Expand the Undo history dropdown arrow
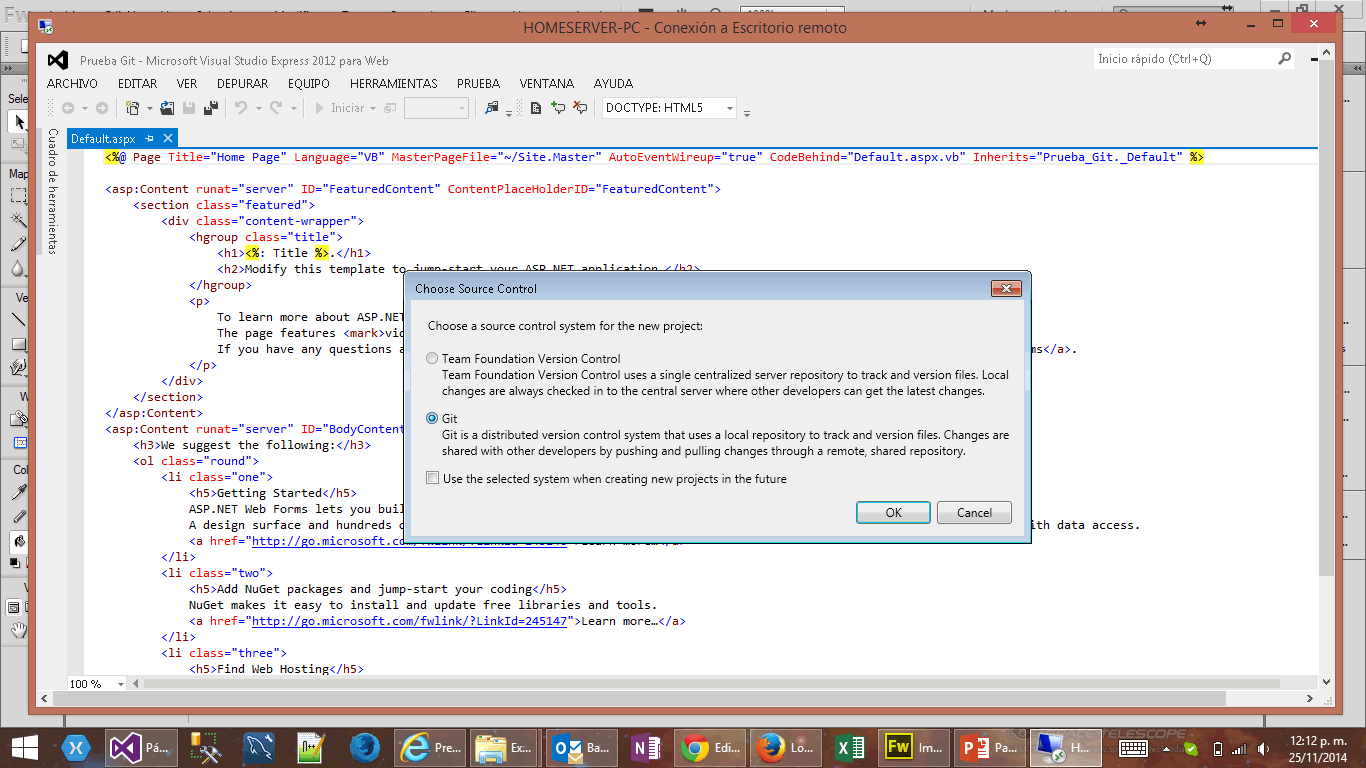Viewport: 1366px width, 768px height. coord(258,108)
